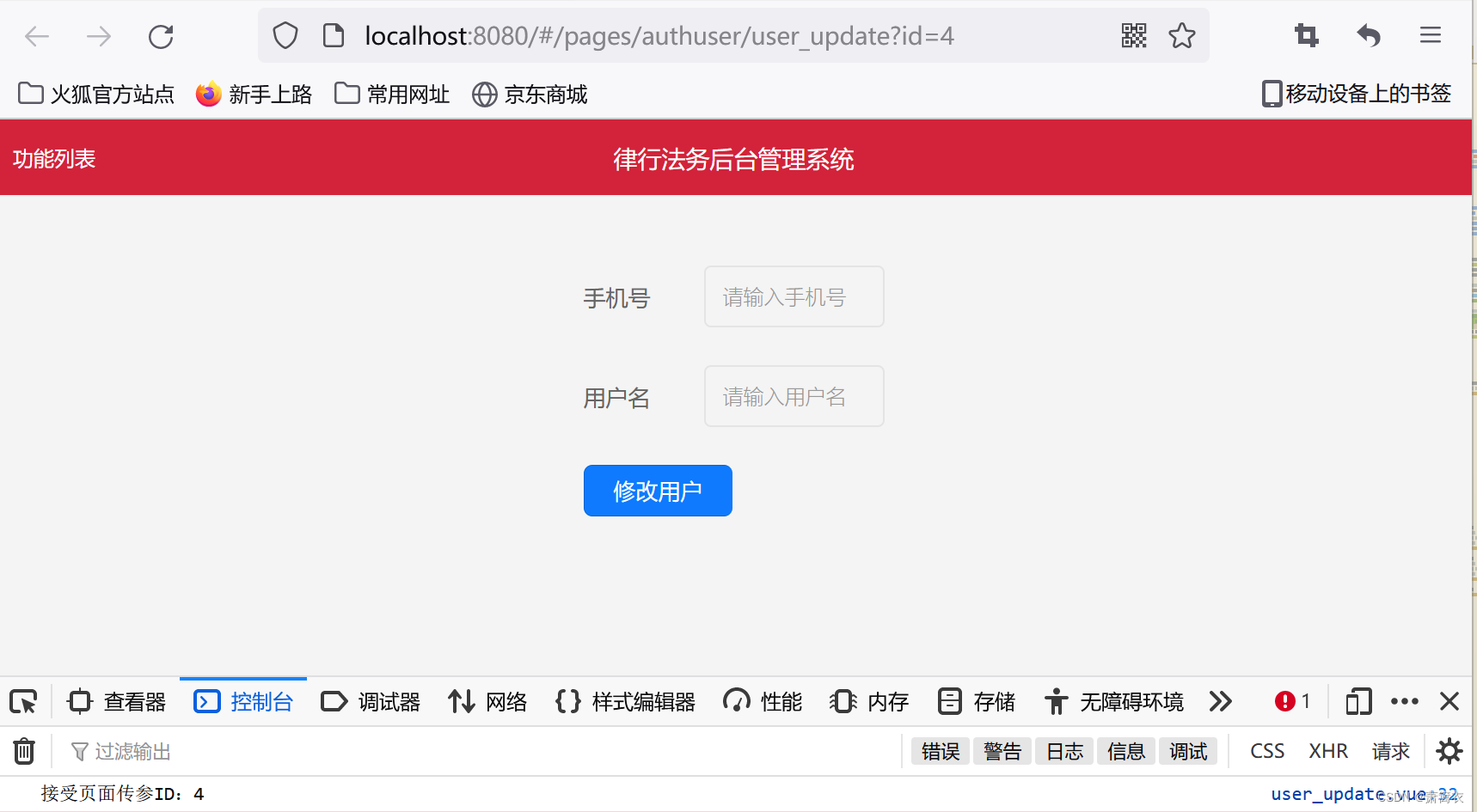Toggle the 日志 logs filter

coord(1064,752)
